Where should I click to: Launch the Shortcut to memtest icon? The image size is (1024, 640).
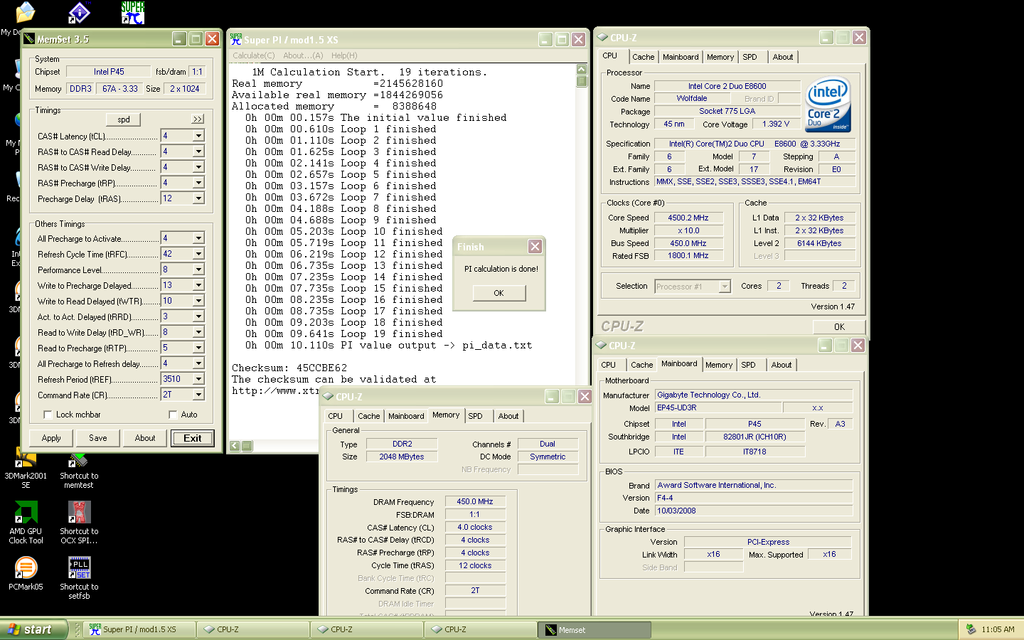78,470
